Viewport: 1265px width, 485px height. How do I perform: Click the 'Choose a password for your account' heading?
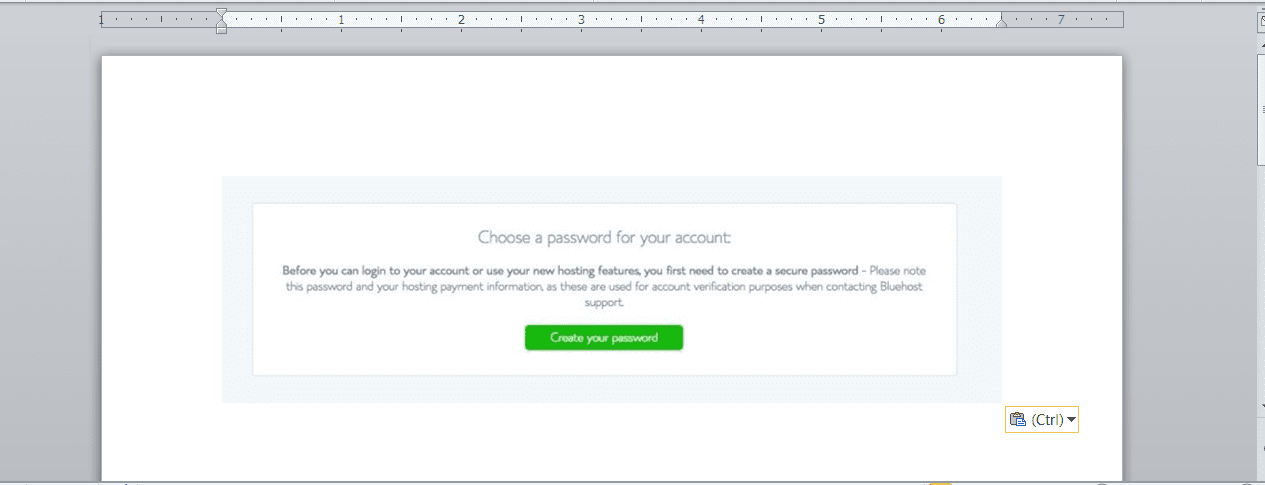click(604, 238)
